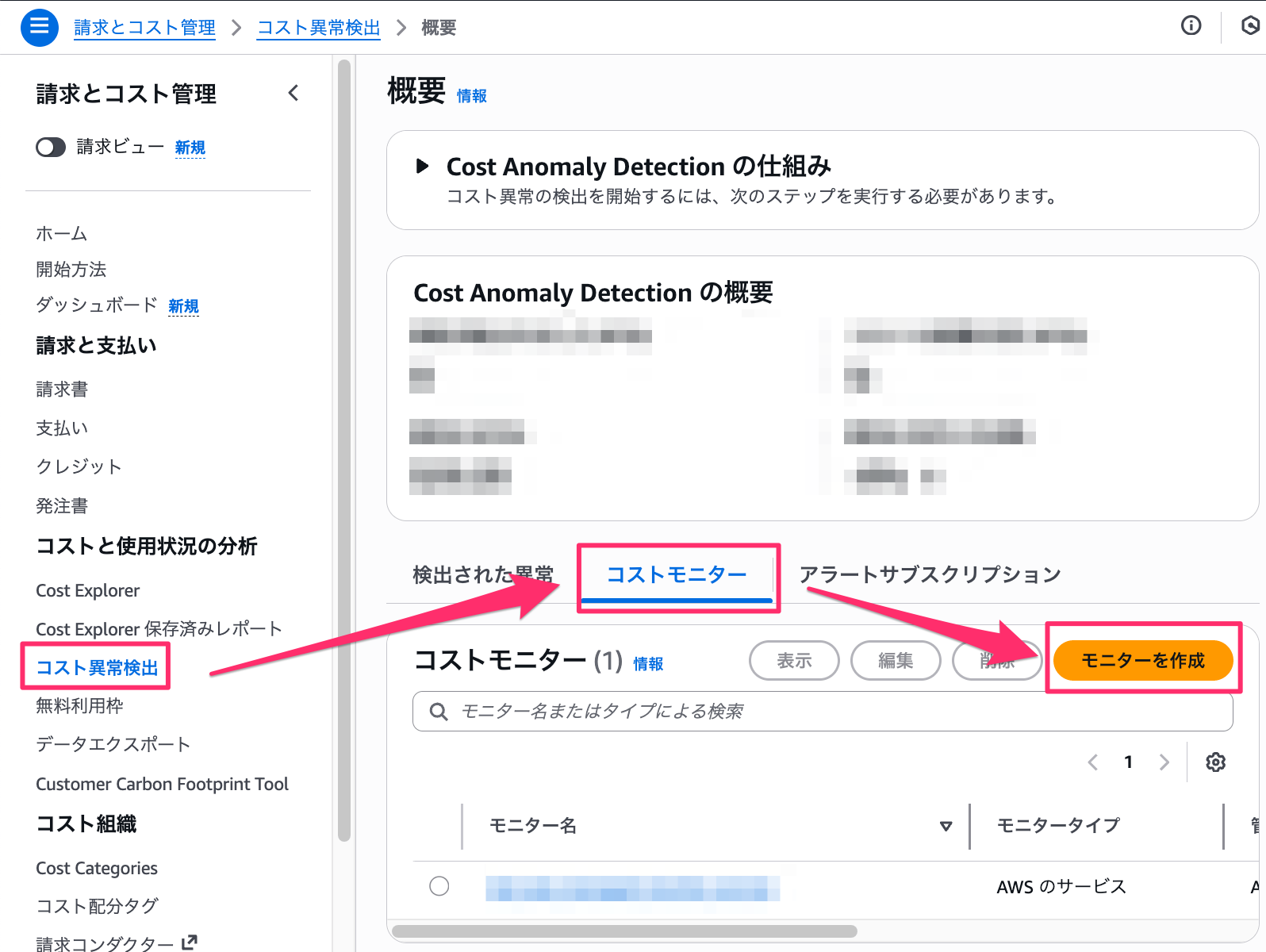
Task: Click the search magnifier icon
Action: pos(438,712)
